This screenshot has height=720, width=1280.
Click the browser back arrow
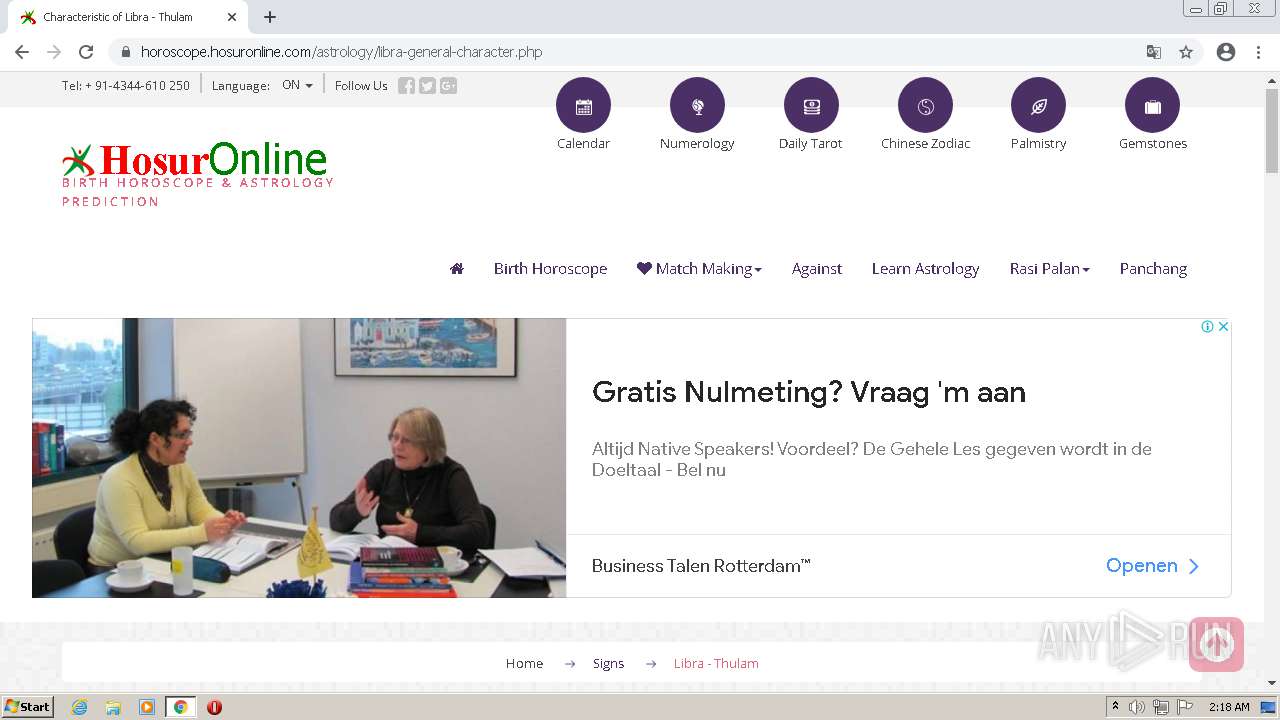click(22, 52)
